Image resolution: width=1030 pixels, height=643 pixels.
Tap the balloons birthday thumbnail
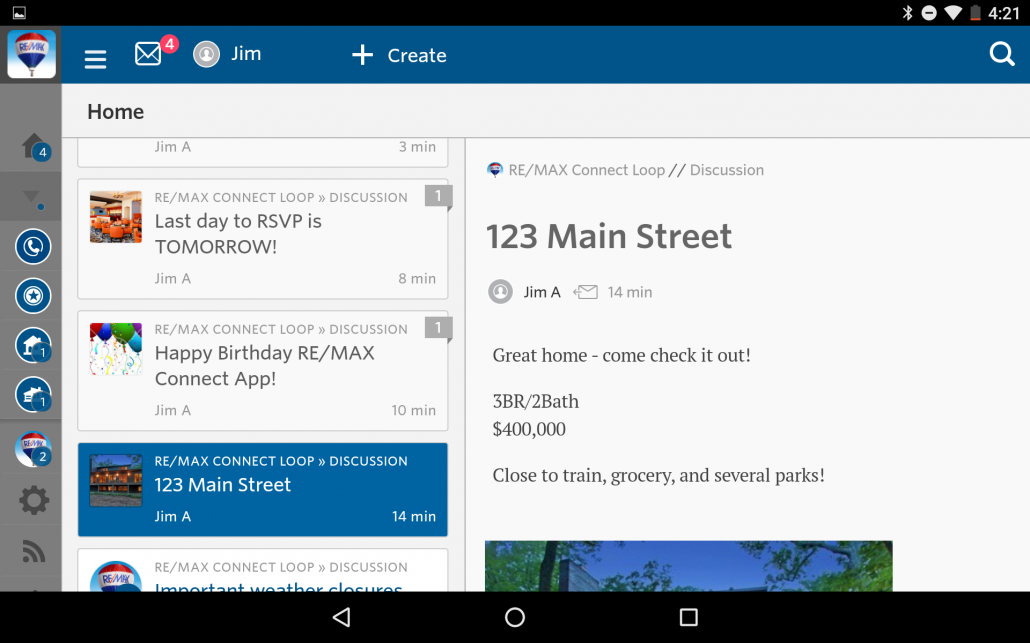[x=116, y=349]
